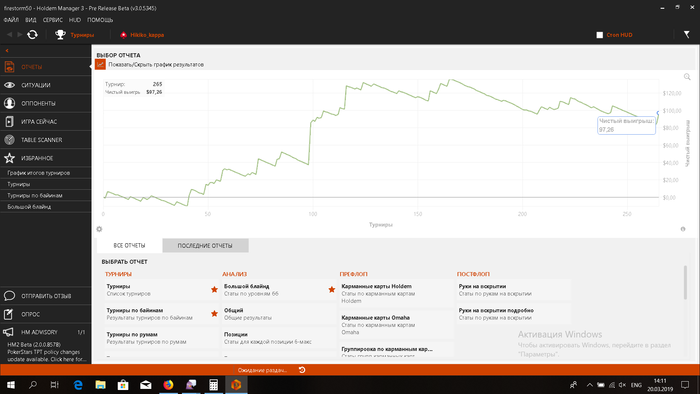Open the filter funnel icon
The image size is (700, 394).
click(687, 34)
